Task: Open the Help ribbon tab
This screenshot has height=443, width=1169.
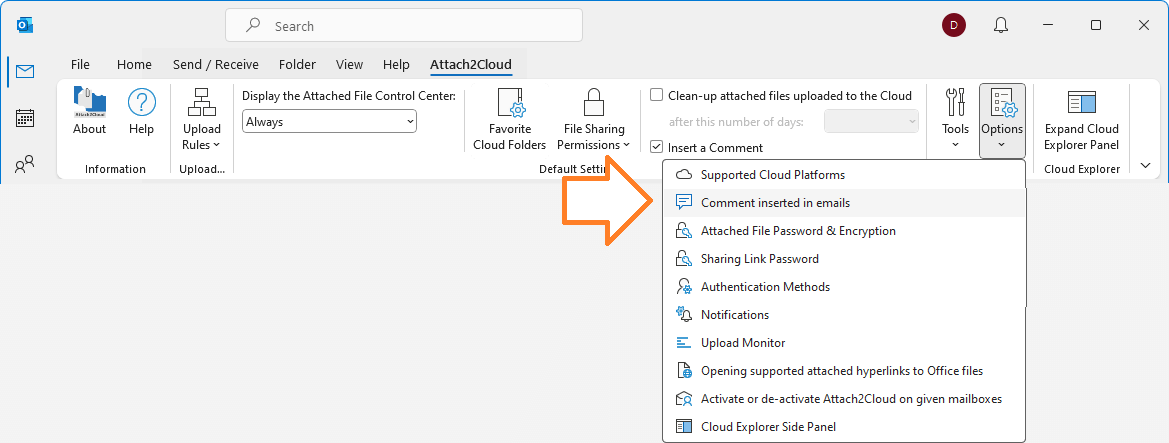Action: (397, 65)
